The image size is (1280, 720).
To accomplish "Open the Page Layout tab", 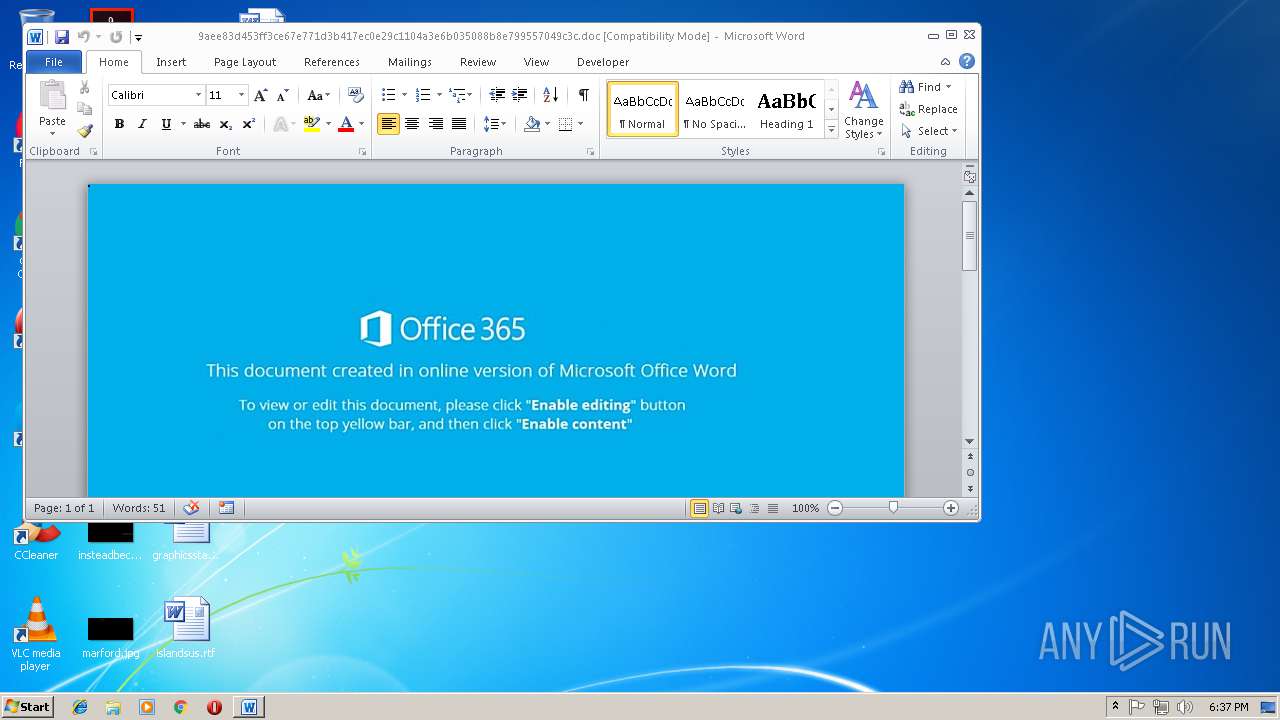I will 245,62.
